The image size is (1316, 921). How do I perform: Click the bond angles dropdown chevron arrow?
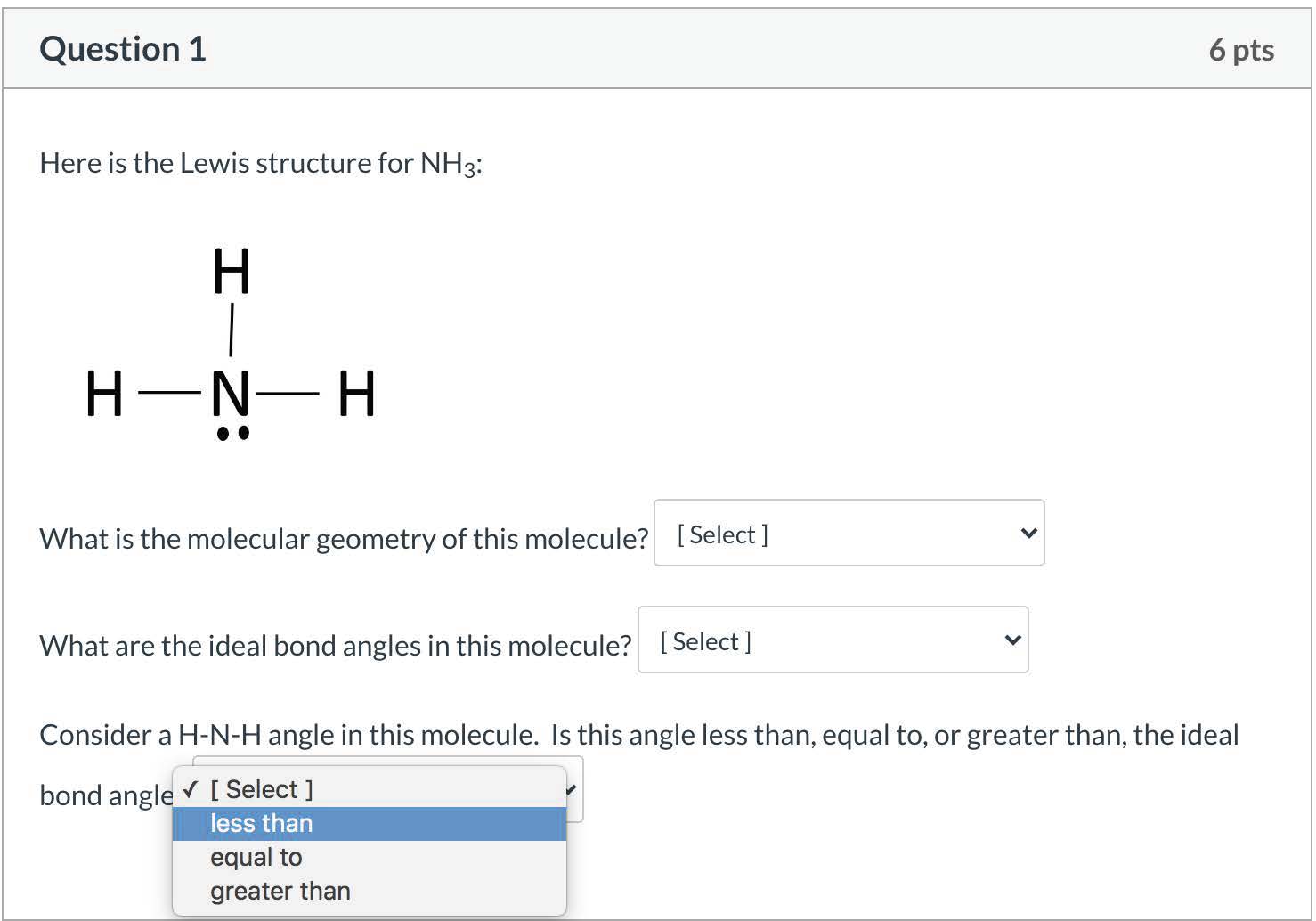[x=1012, y=640]
